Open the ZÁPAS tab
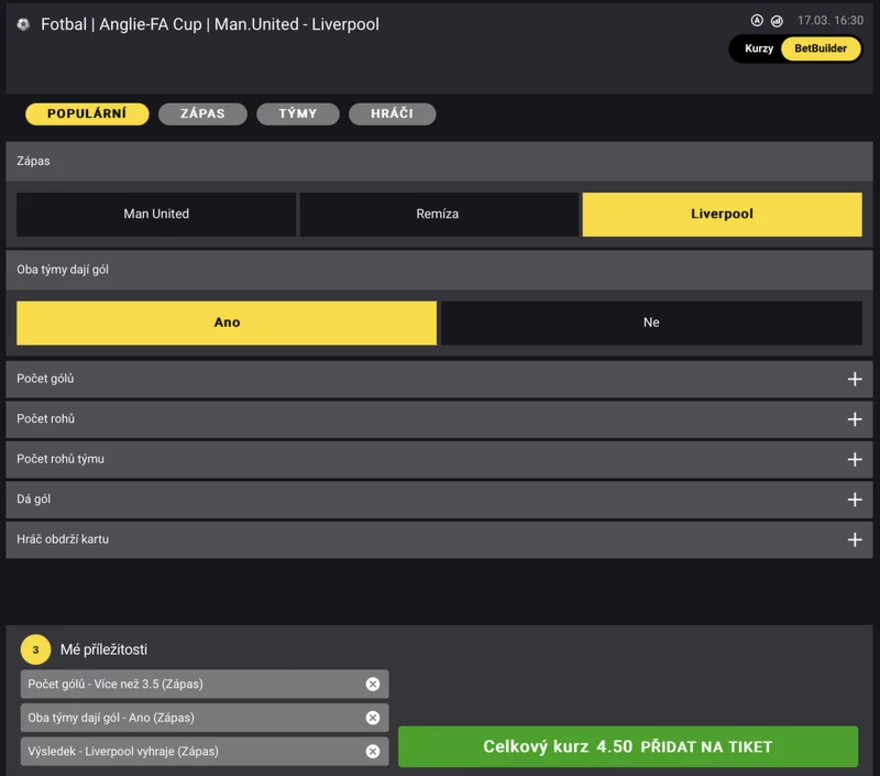880x776 pixels. tap(203, 114)
